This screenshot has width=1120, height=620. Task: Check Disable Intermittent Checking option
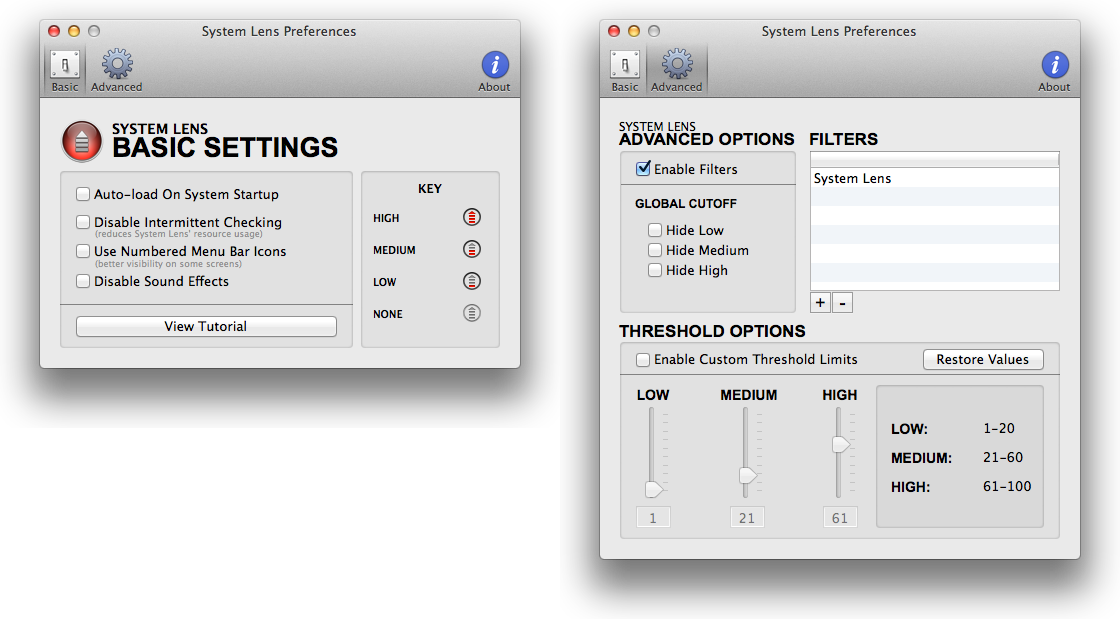click(x=84, y=222)
